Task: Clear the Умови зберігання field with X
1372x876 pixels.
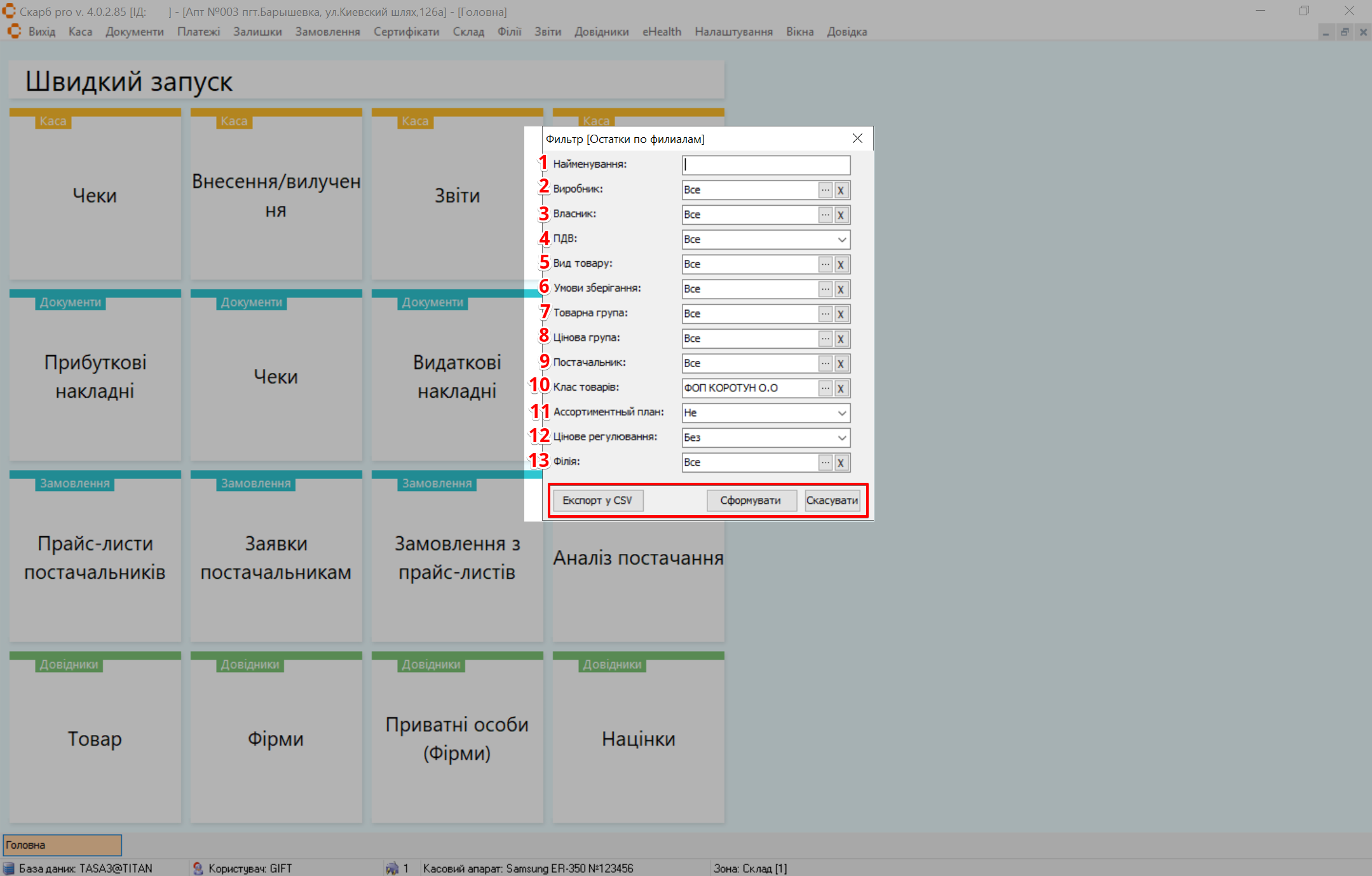Action: pos(841,289)
